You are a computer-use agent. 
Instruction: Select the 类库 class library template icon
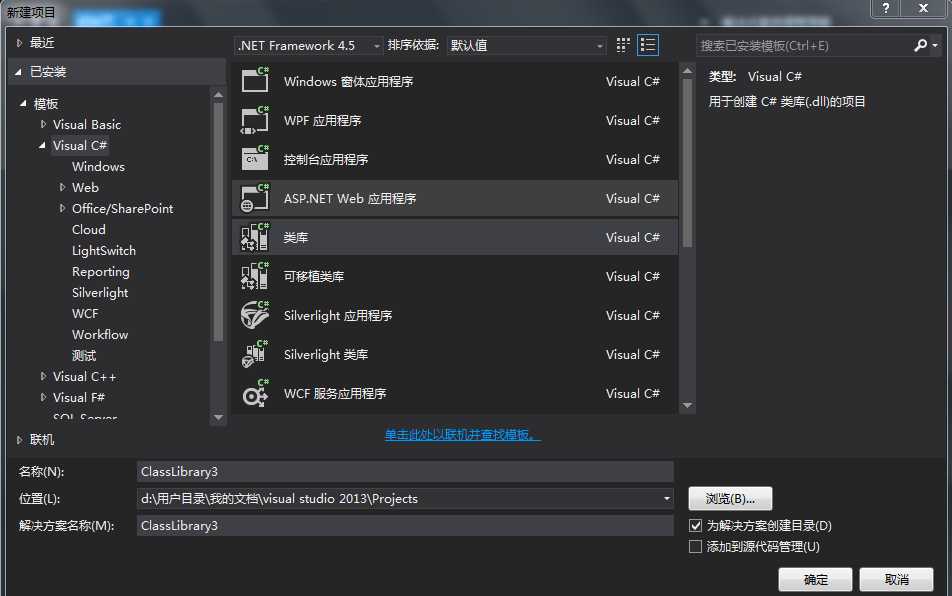click(255, 237)
